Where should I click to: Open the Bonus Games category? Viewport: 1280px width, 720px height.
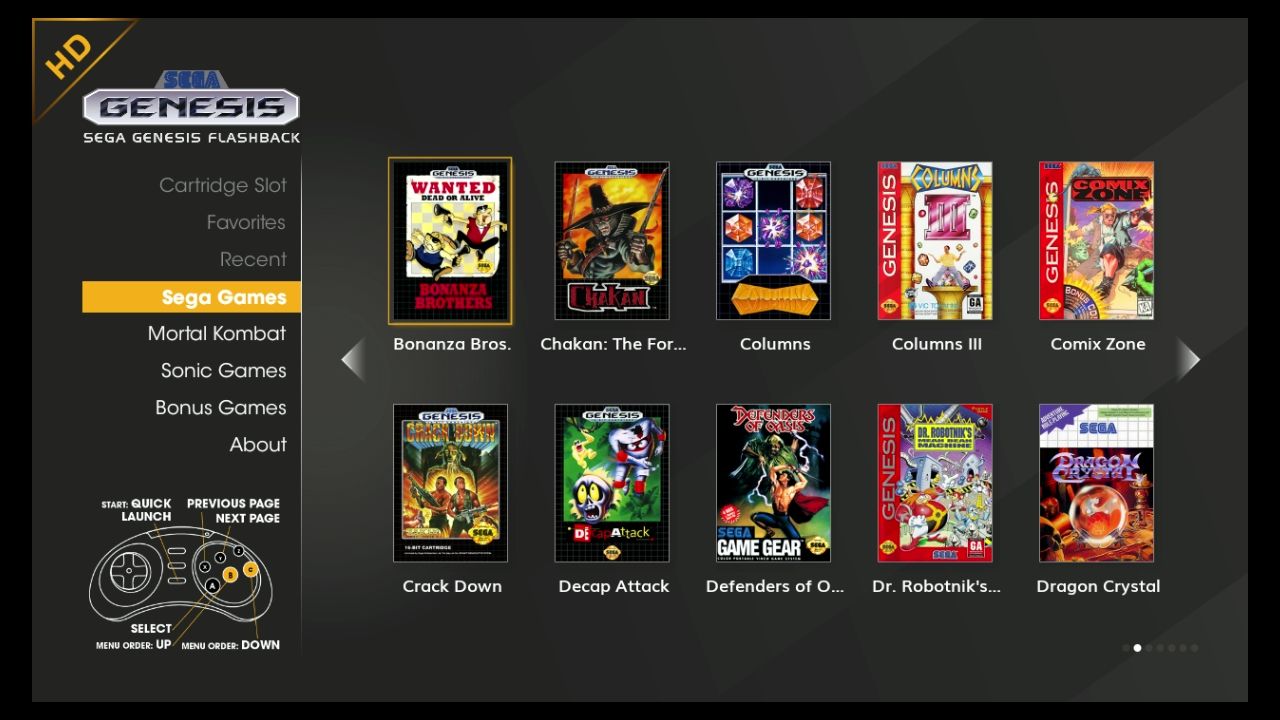221,407
